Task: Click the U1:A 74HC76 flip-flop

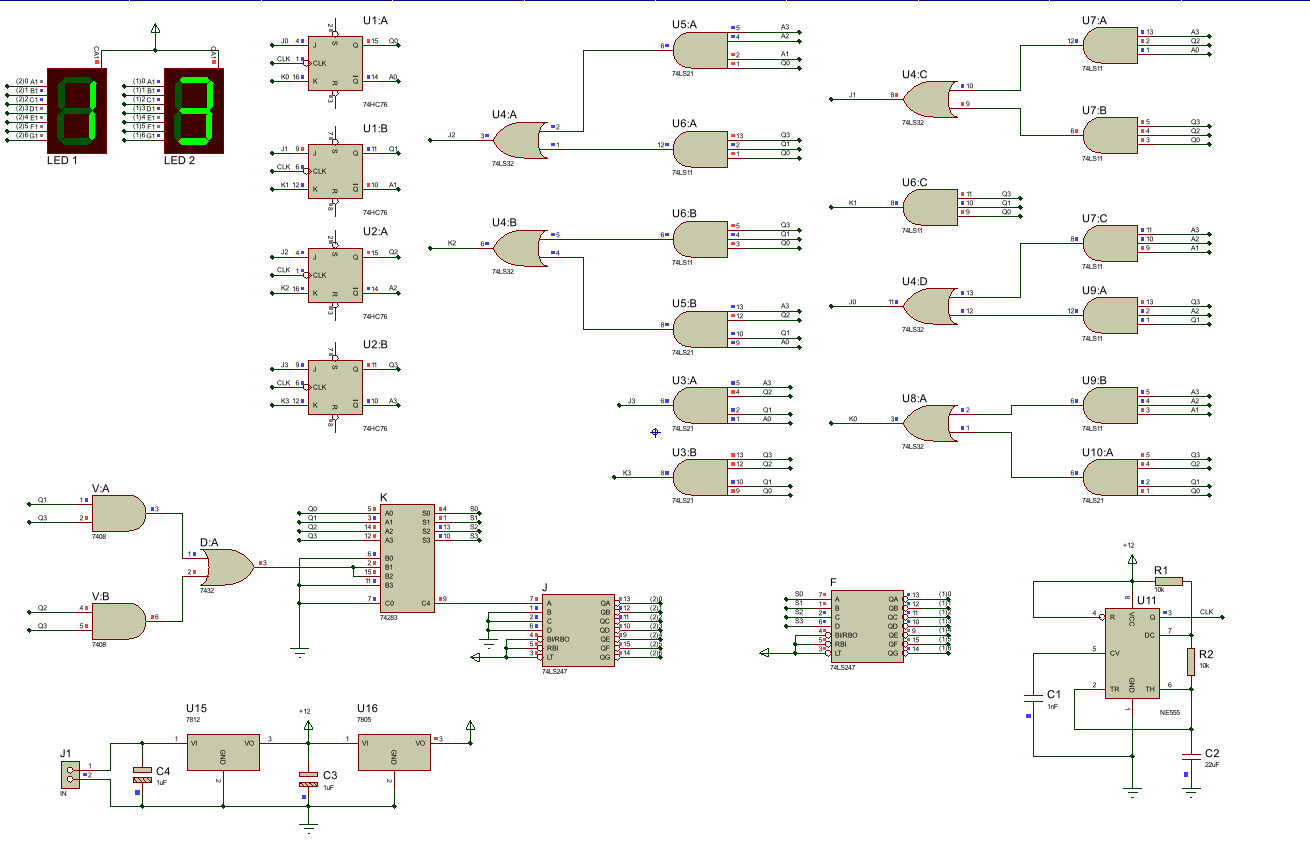Action: point(334,60)
